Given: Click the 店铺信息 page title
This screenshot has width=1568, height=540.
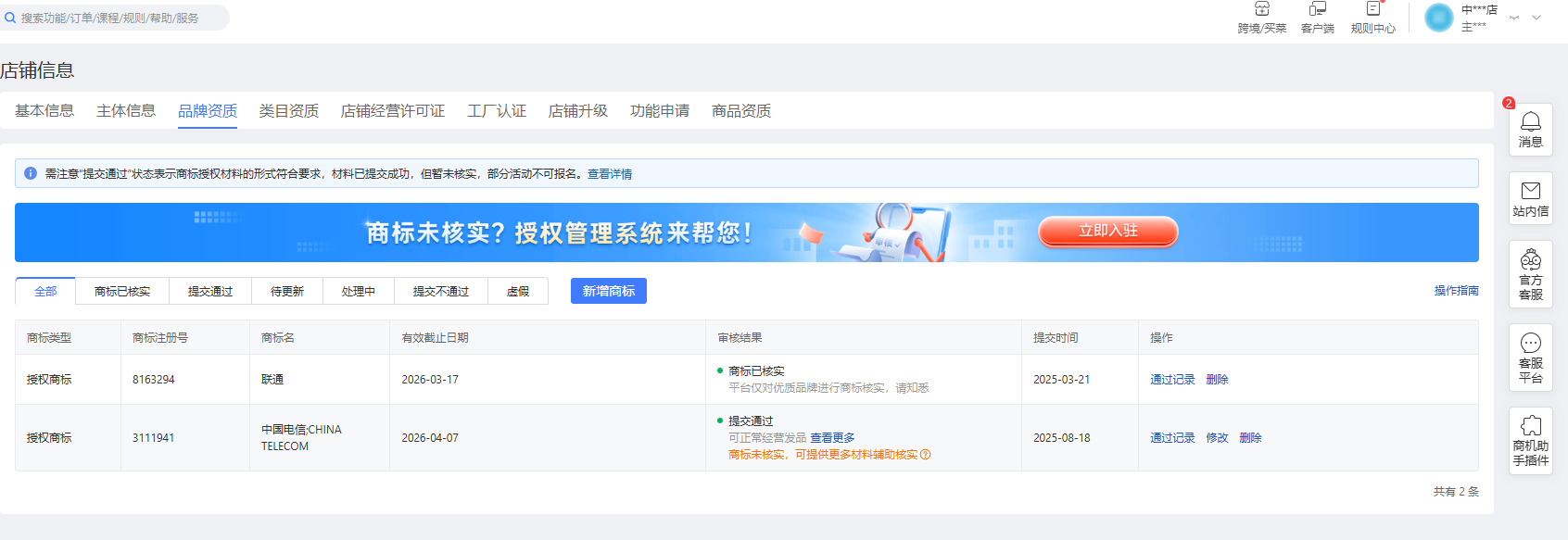Looking at the screenshot, I should point(37,70).
